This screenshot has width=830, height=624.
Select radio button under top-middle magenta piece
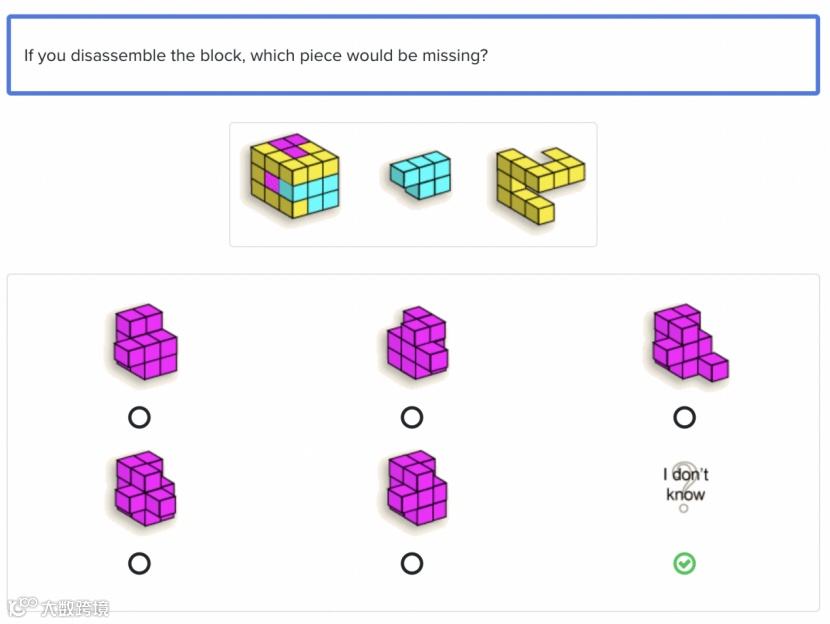pos(412,417)
